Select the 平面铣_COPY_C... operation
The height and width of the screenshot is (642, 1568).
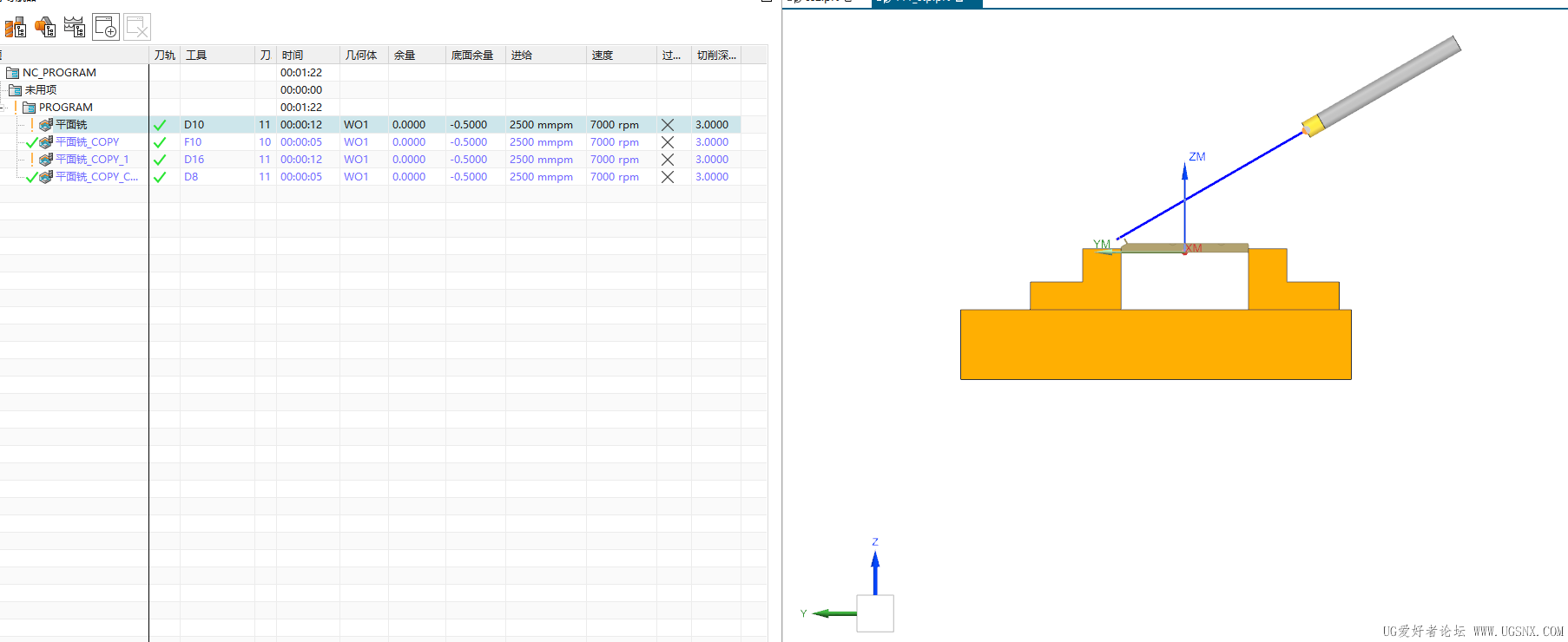pyautogui.click(x=96, y=177)
